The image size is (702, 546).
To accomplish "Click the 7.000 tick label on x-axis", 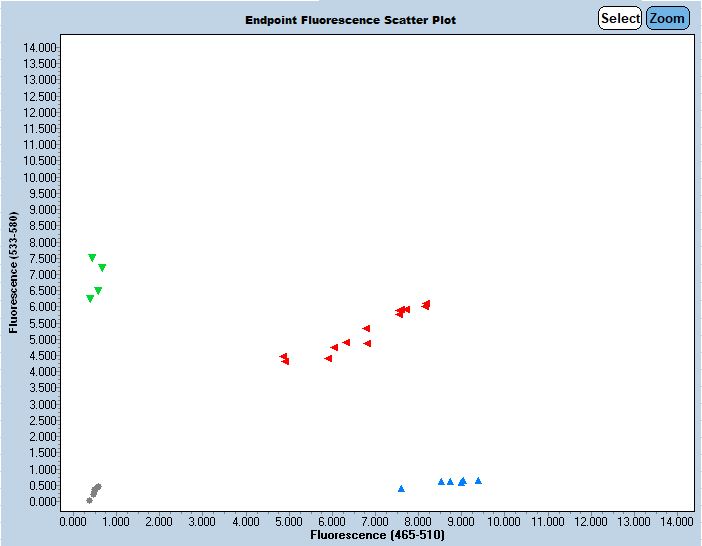I will pyautogui.click(x=373, y=521).
